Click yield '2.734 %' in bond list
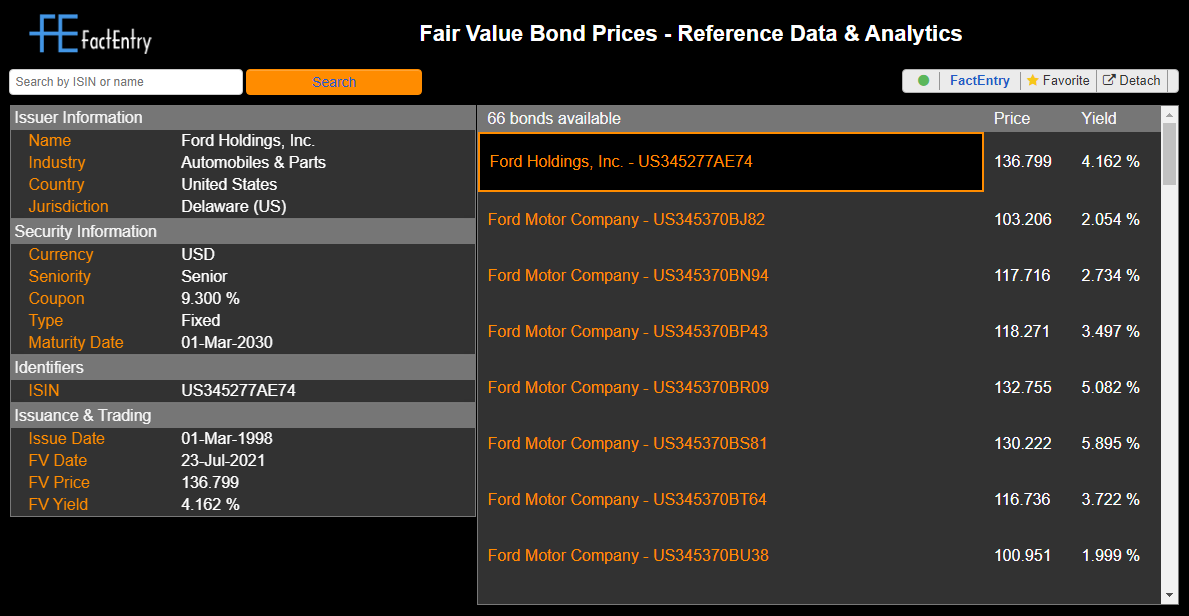The width and height of the screenshot is (1189, 616). pos(1111,275)
